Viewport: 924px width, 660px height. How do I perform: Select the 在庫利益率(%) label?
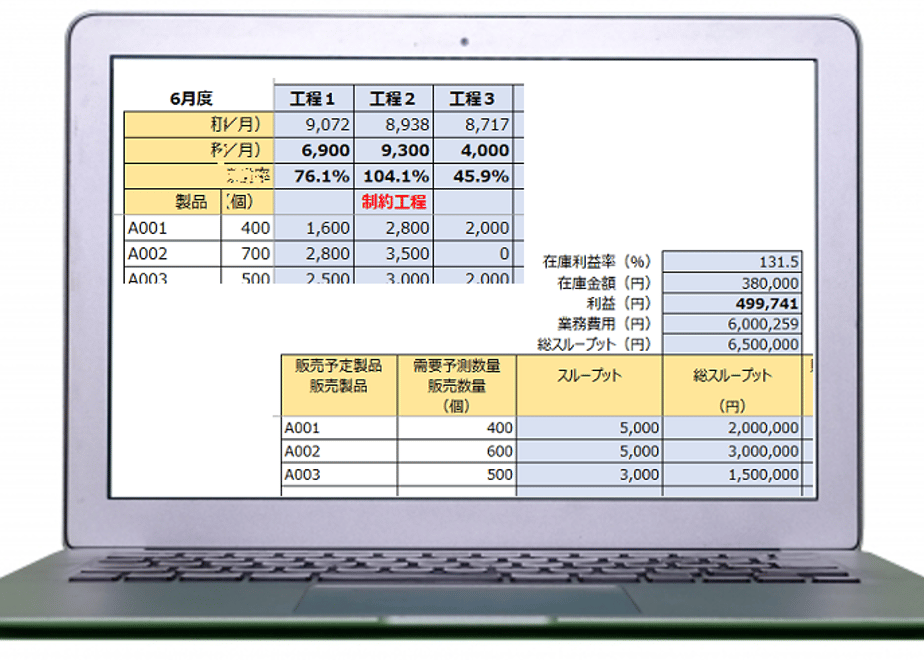(596, 262)
